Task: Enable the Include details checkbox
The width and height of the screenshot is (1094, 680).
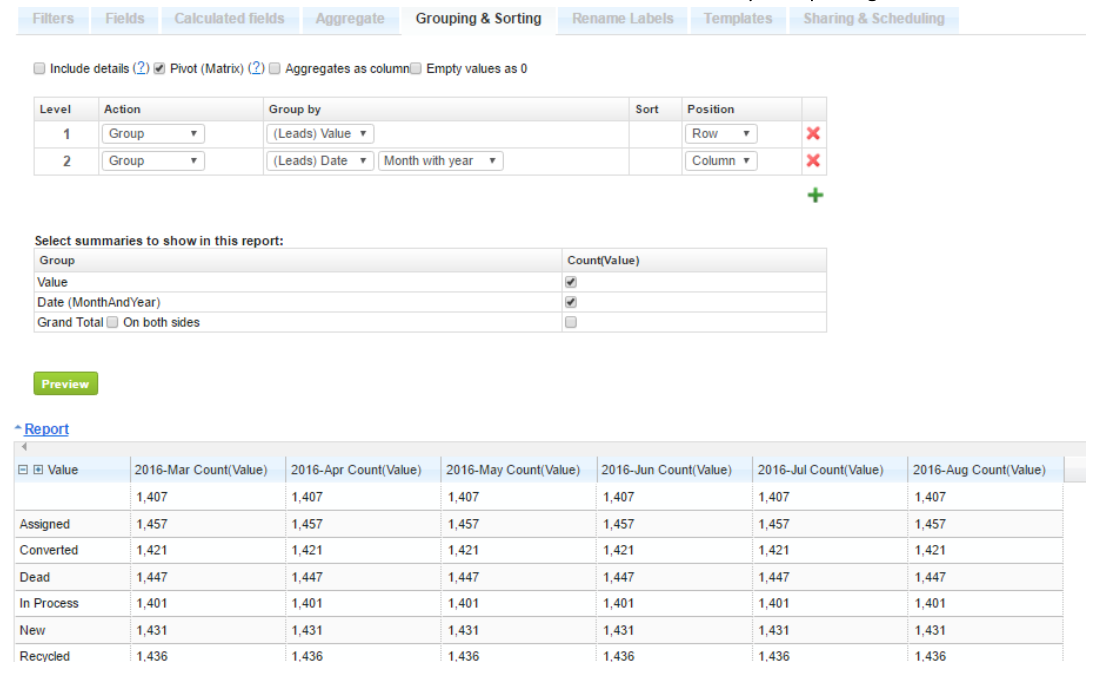Action: 40,69
